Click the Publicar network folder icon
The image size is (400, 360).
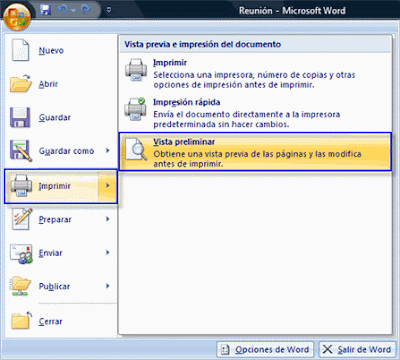(x=21, y=286)
